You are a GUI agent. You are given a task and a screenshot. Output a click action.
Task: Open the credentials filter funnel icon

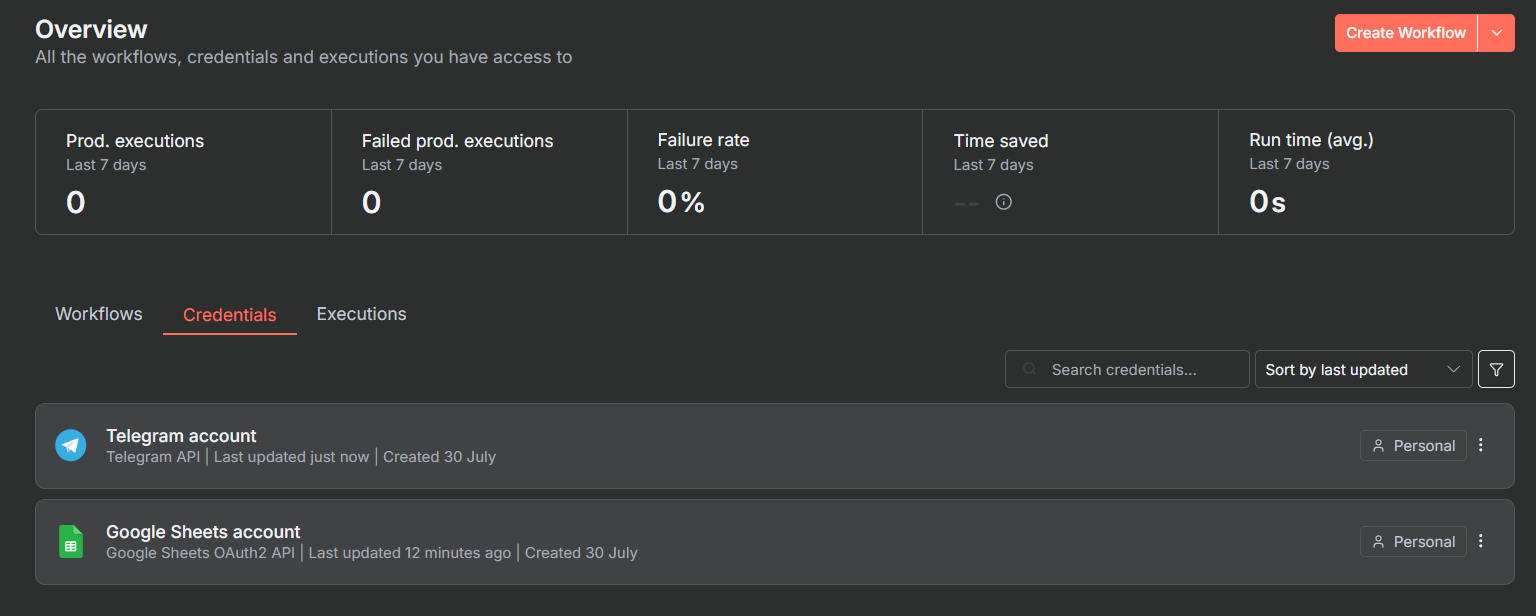tap(1496, 369)
